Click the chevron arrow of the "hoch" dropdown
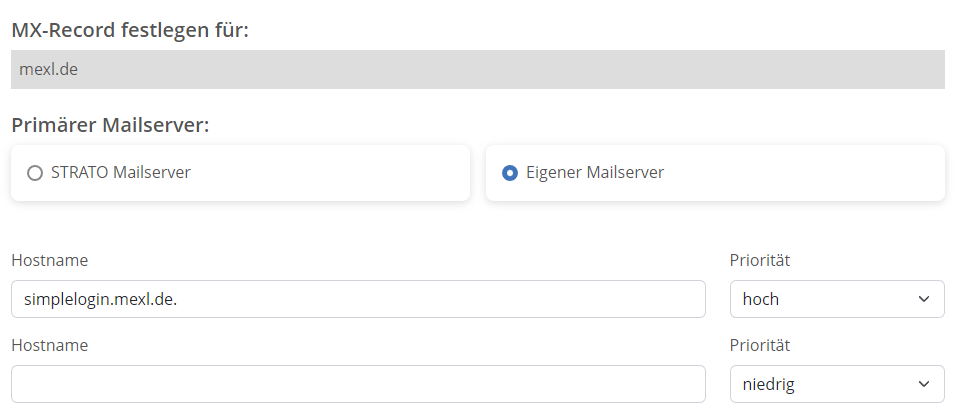Viewport: 956px width, 415px height. click(x=923, y=299)
